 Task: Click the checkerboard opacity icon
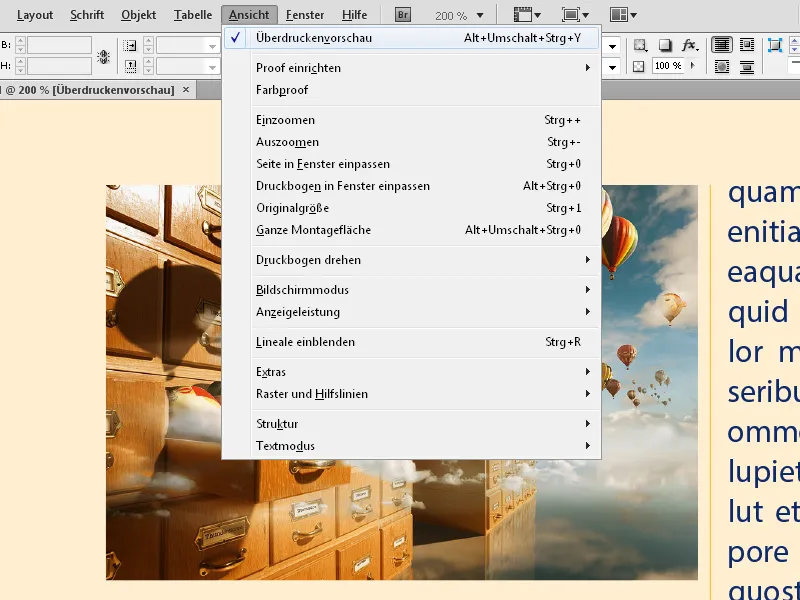click(x=638, y=66)
